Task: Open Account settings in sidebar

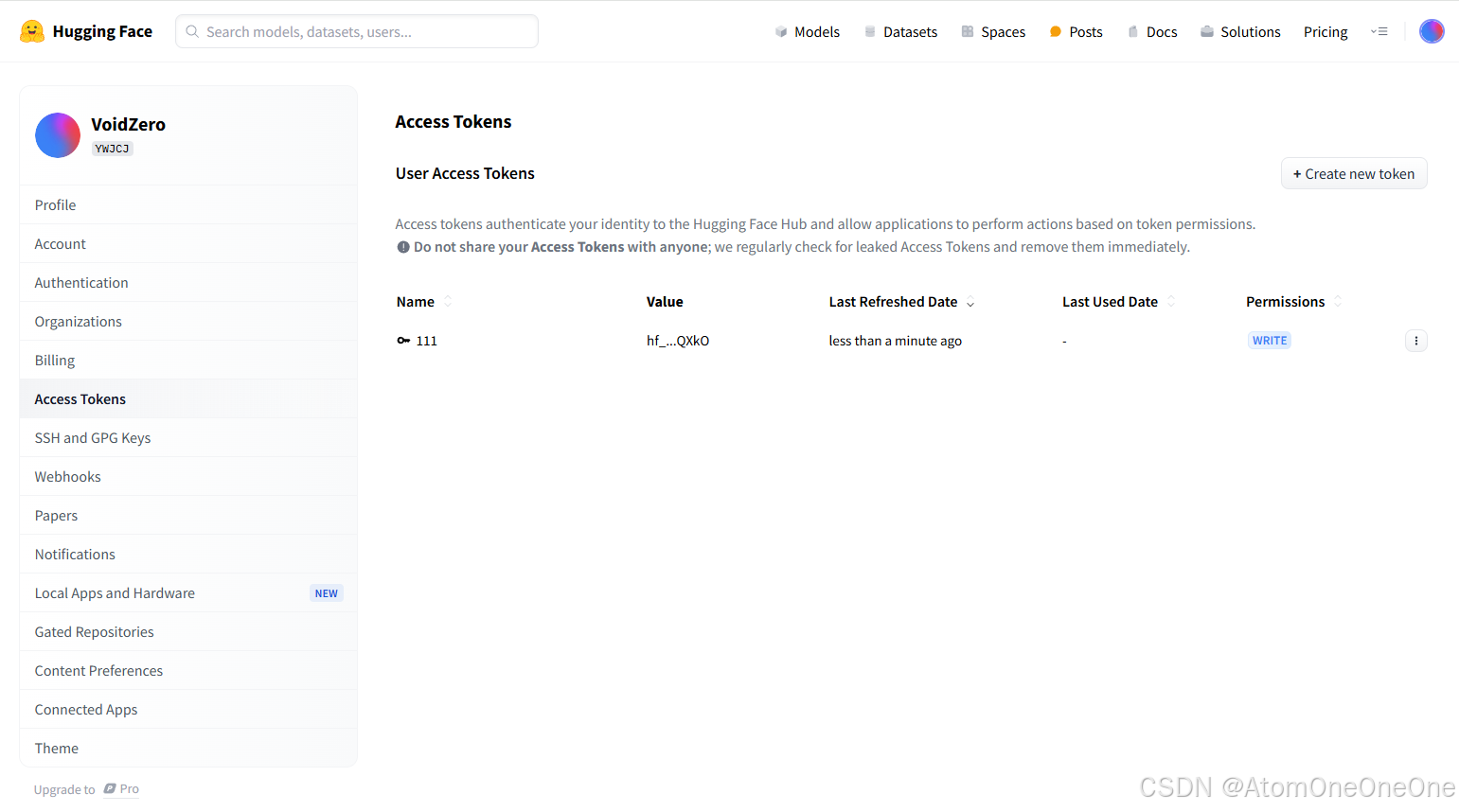Action: pyautogui.click(x=188, y=243)
